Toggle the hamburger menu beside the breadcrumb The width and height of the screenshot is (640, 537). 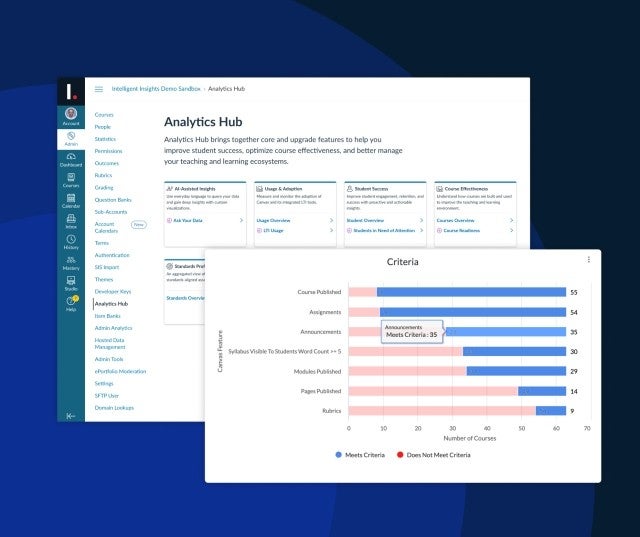98,89
